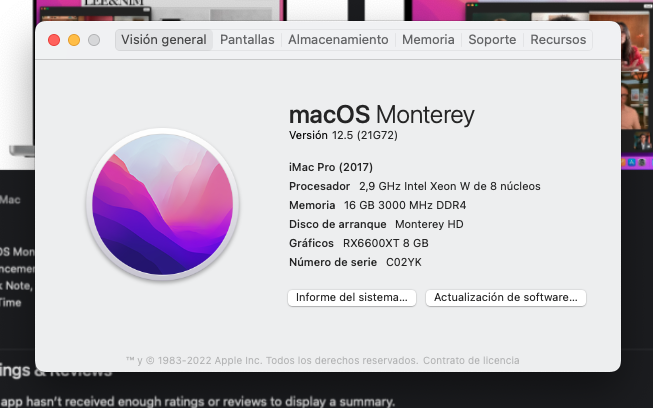Open the Pantallas tab
The height and width of the screenshot is (408, 653).
[247, 40]
